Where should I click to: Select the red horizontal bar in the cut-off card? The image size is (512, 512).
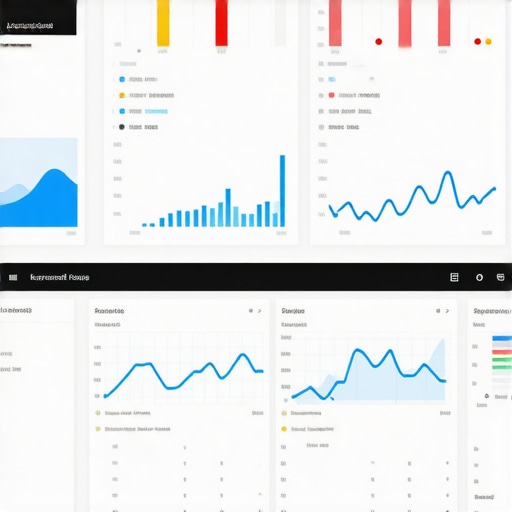(x=502, y=352)
